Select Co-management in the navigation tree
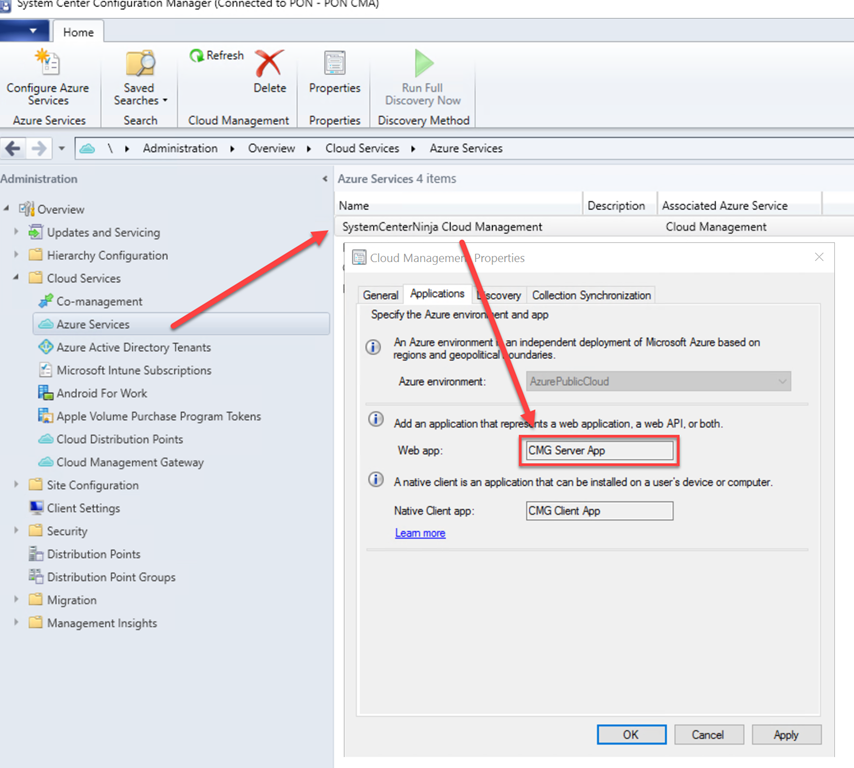This screenshot has height=768, width=854. point(99,301)
